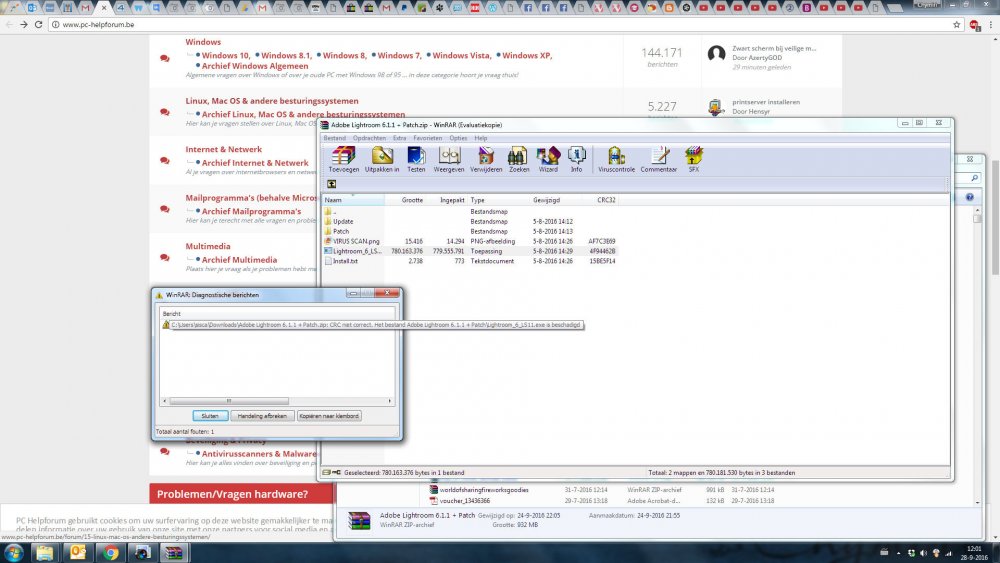
Task: Open the Windows 10 forum link
Action: (226, 56)
